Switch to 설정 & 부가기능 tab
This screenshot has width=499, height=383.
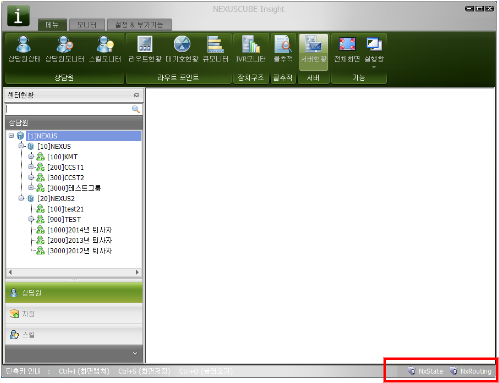[139, 25]
